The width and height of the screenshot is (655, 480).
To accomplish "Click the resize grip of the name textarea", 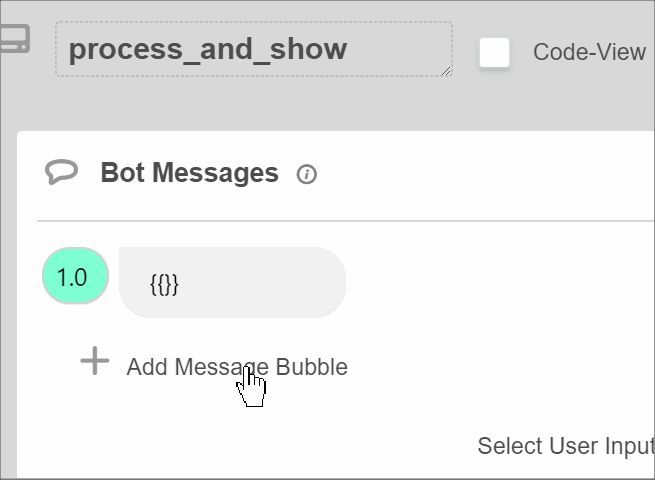I will (446, 71).
